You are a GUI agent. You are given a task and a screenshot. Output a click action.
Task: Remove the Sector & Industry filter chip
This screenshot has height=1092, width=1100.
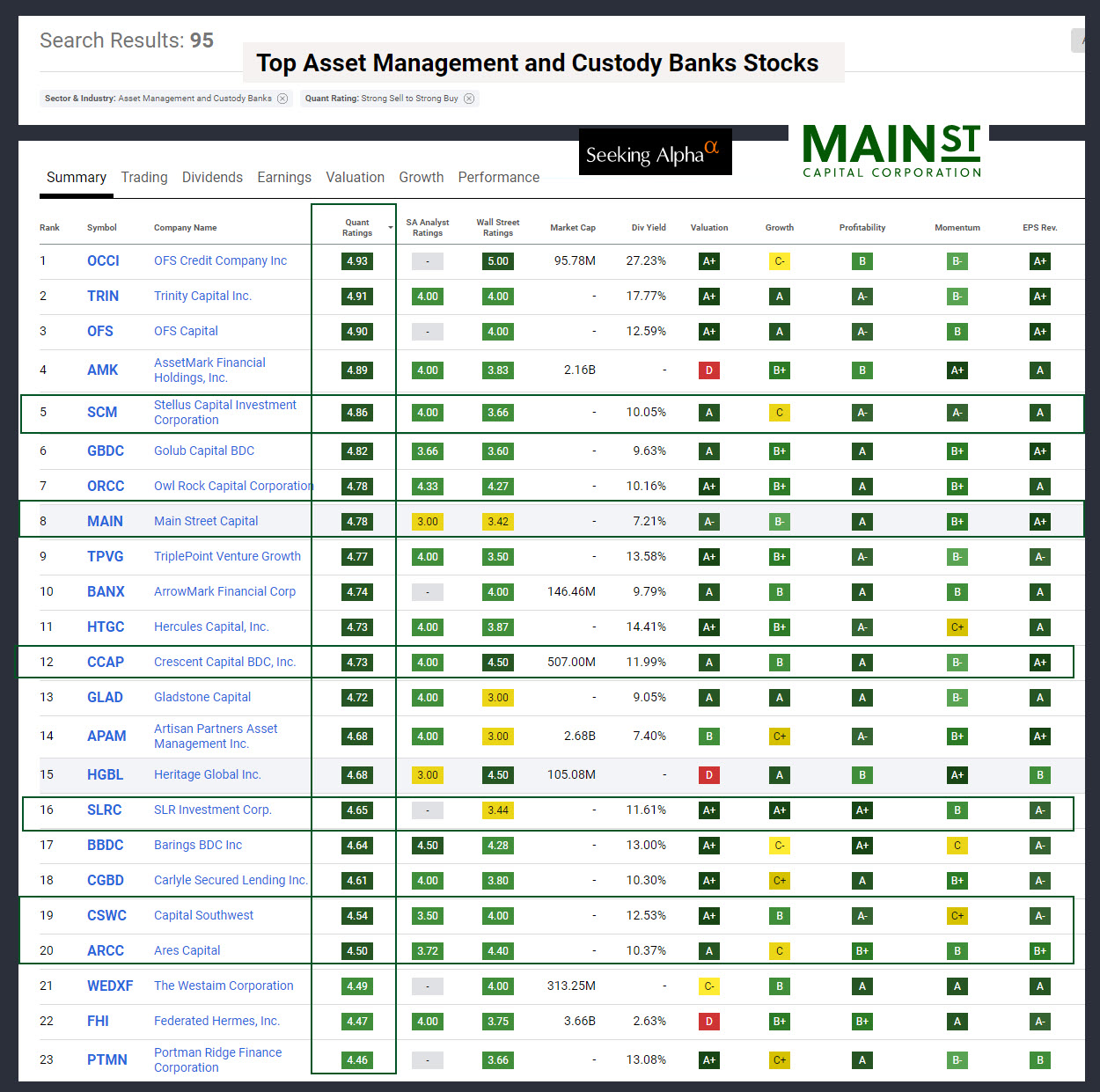282,99
